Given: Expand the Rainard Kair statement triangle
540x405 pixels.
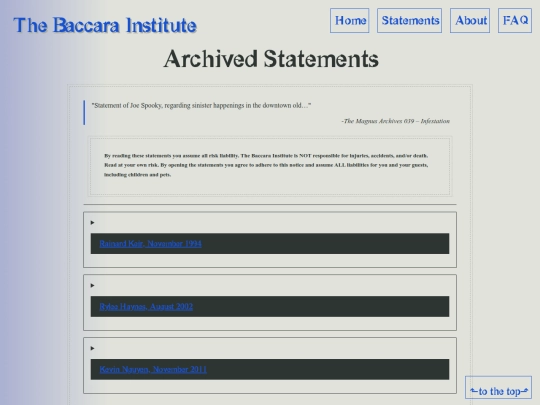Looking at the screenshot, I should click(92, 222).
